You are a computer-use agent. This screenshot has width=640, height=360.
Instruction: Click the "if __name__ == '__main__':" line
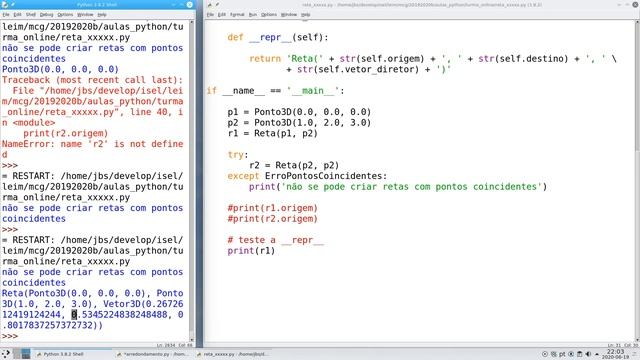click(276, 91)
